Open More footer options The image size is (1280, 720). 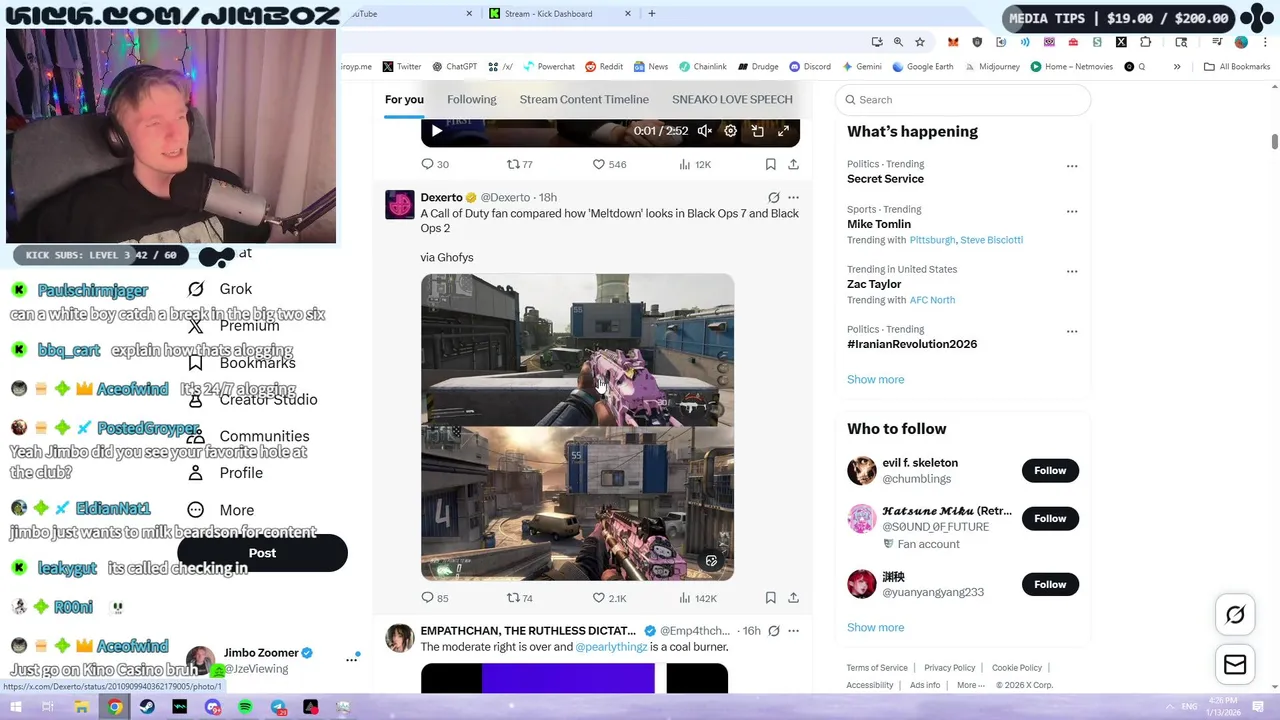(970, 685)
